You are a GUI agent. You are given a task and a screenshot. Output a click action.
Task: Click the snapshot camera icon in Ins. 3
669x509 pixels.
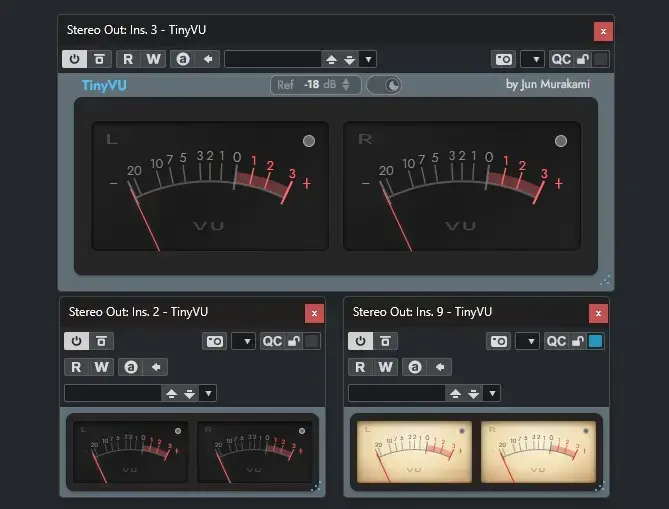coord(503,59)
